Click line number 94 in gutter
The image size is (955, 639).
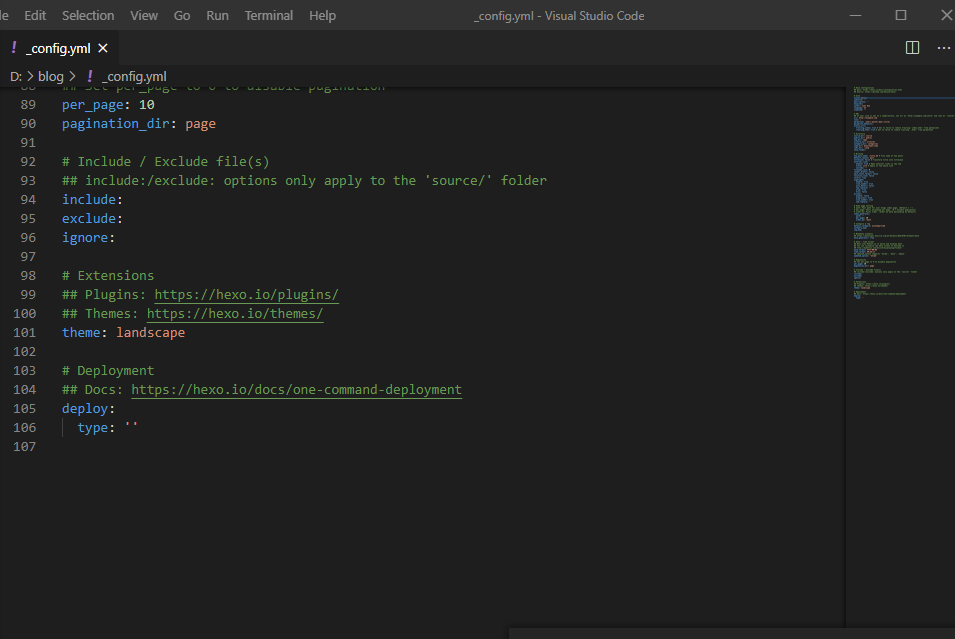pos(28,200)
